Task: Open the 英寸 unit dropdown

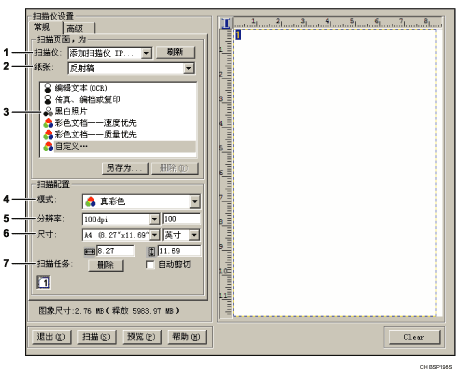Action: click(194, 235)
